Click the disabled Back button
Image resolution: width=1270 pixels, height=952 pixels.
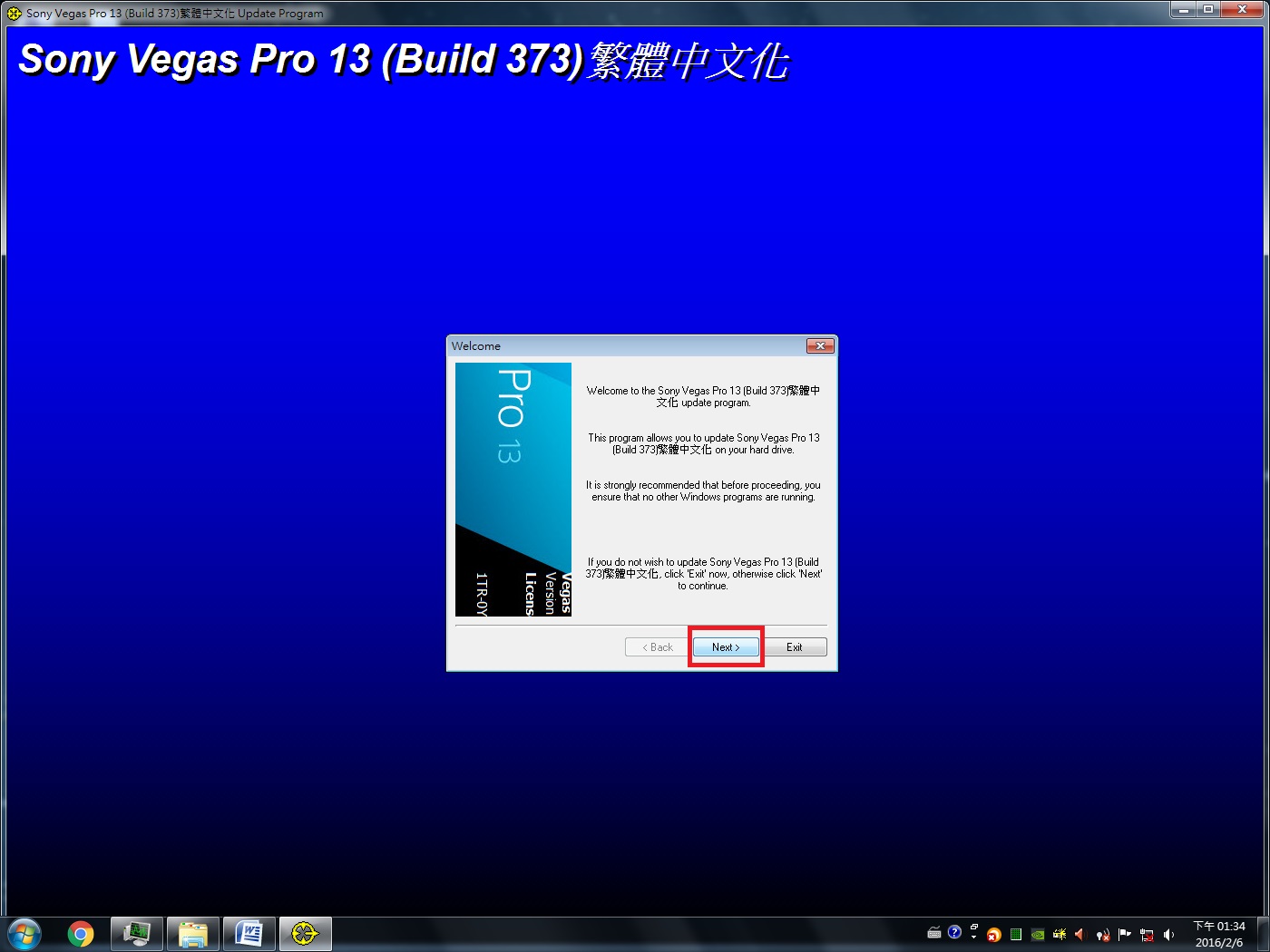[658, 647]
